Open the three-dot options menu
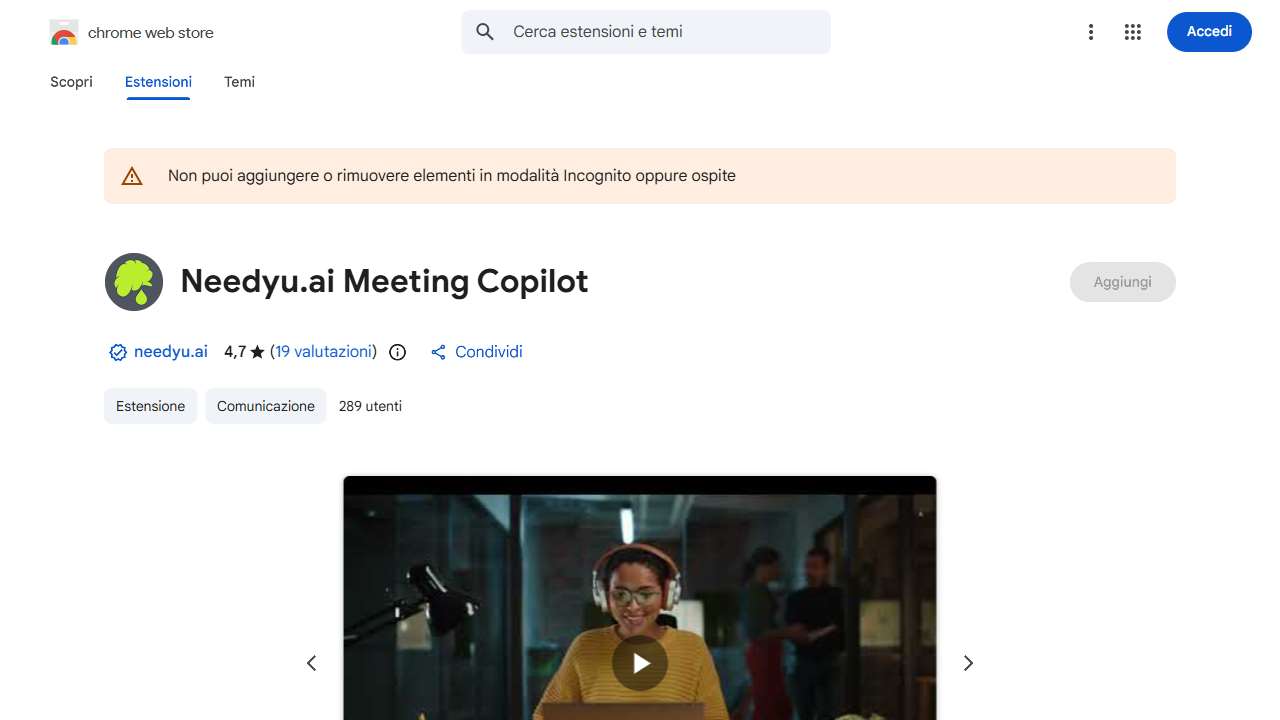This screenshot has height=720, width=1280. [x=1091, y=32]
